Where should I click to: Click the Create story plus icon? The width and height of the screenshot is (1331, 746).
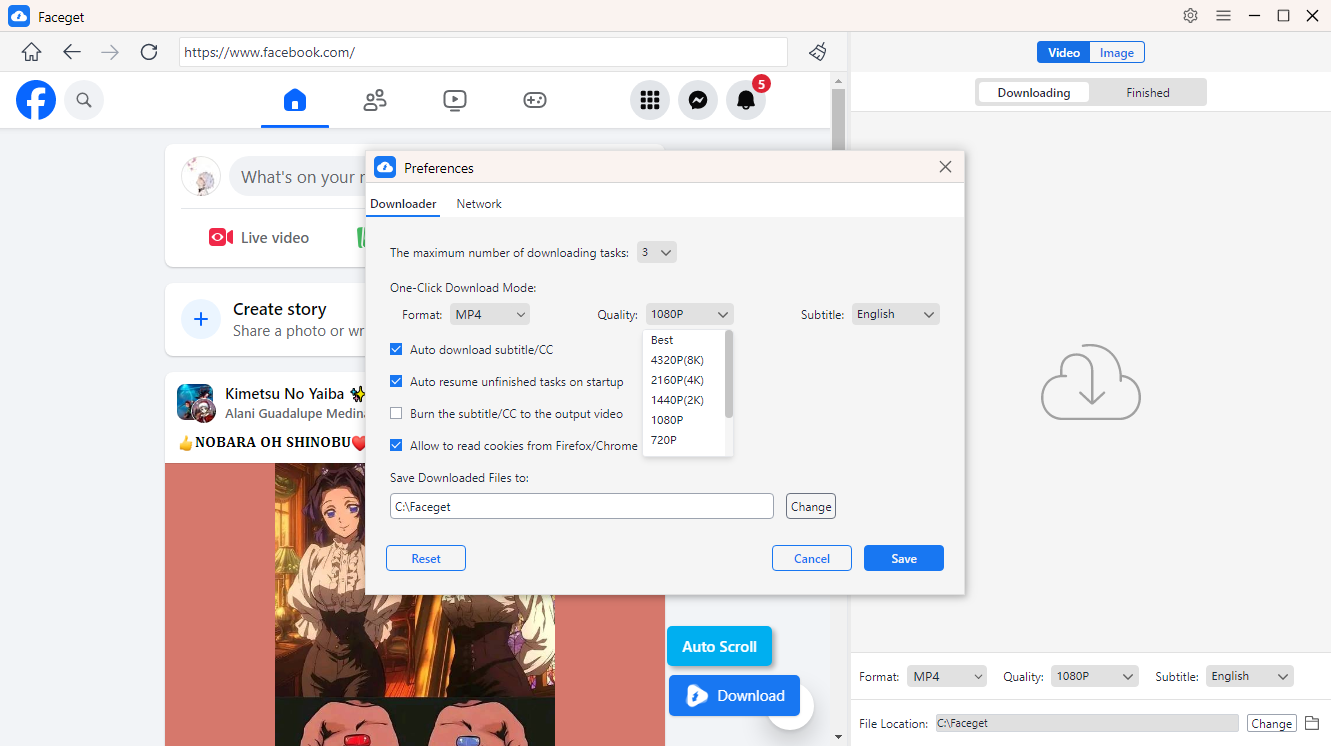point(201,319)
